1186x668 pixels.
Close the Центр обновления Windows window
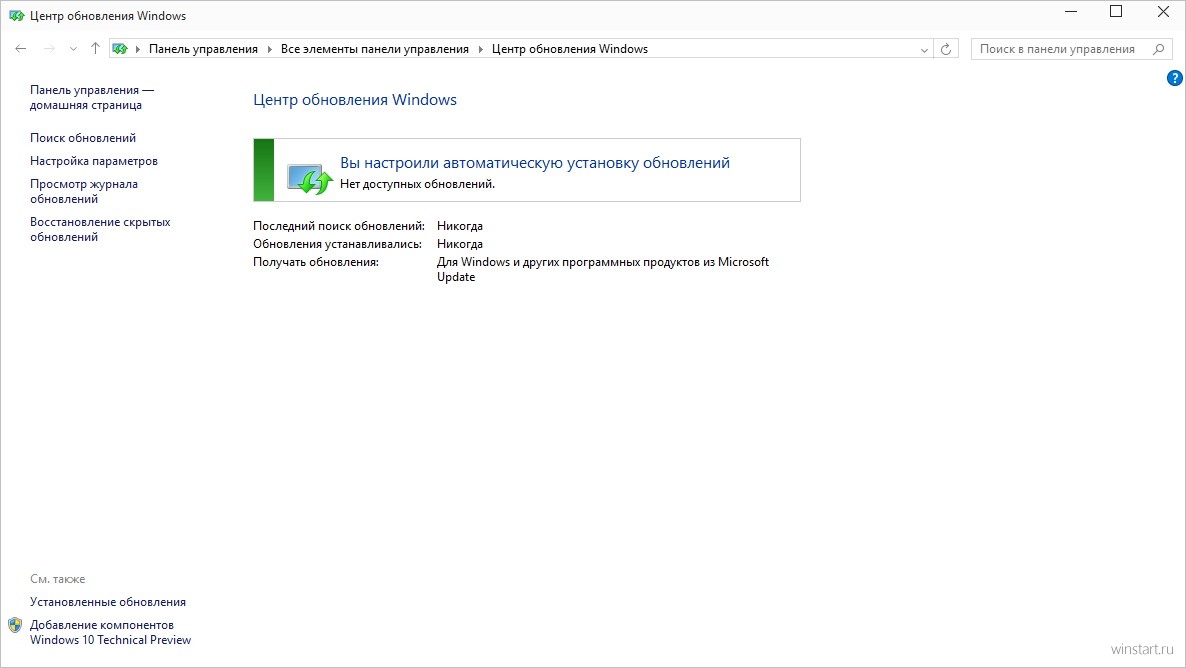[x=1163, y=12]
